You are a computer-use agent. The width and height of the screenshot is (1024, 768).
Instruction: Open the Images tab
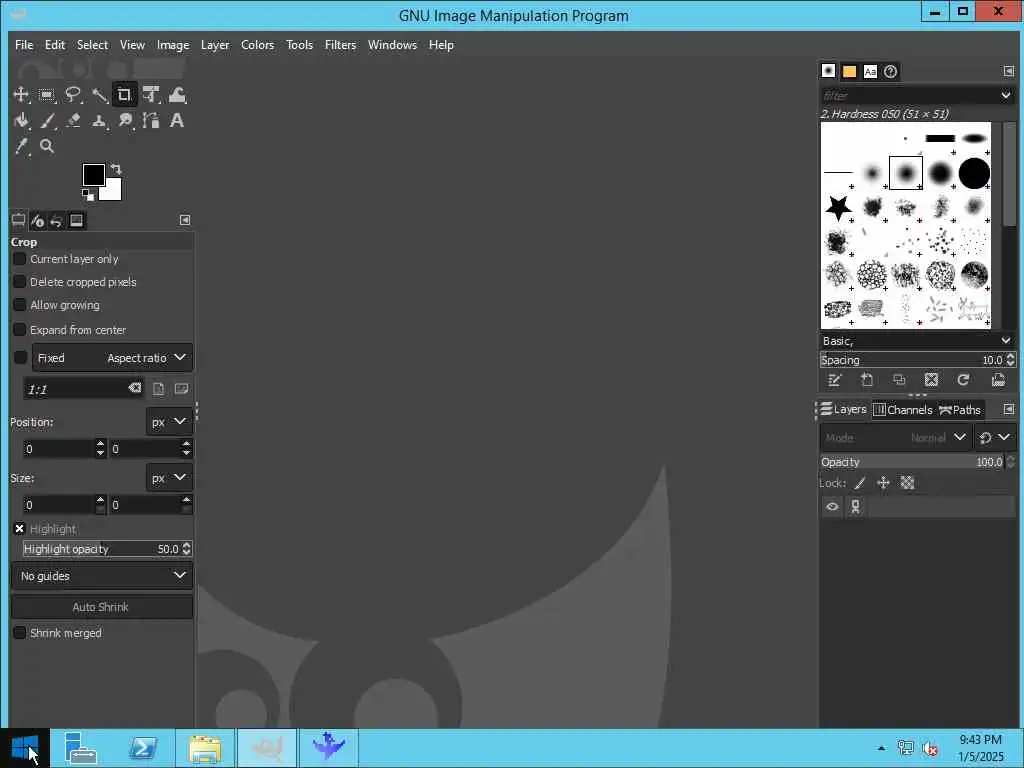(76, 220)
